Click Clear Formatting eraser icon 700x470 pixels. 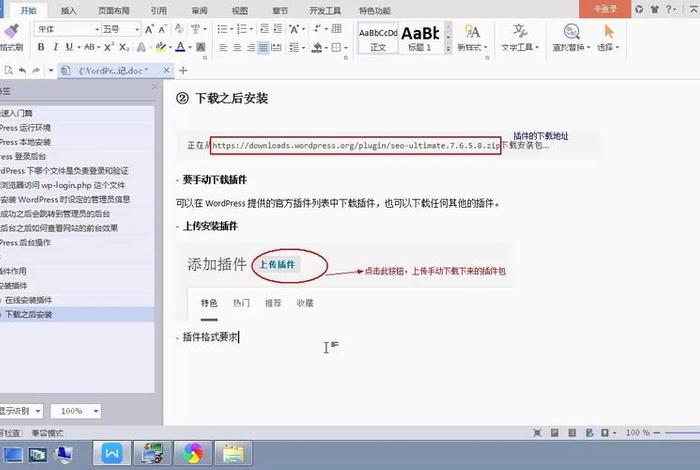(179, 29)
